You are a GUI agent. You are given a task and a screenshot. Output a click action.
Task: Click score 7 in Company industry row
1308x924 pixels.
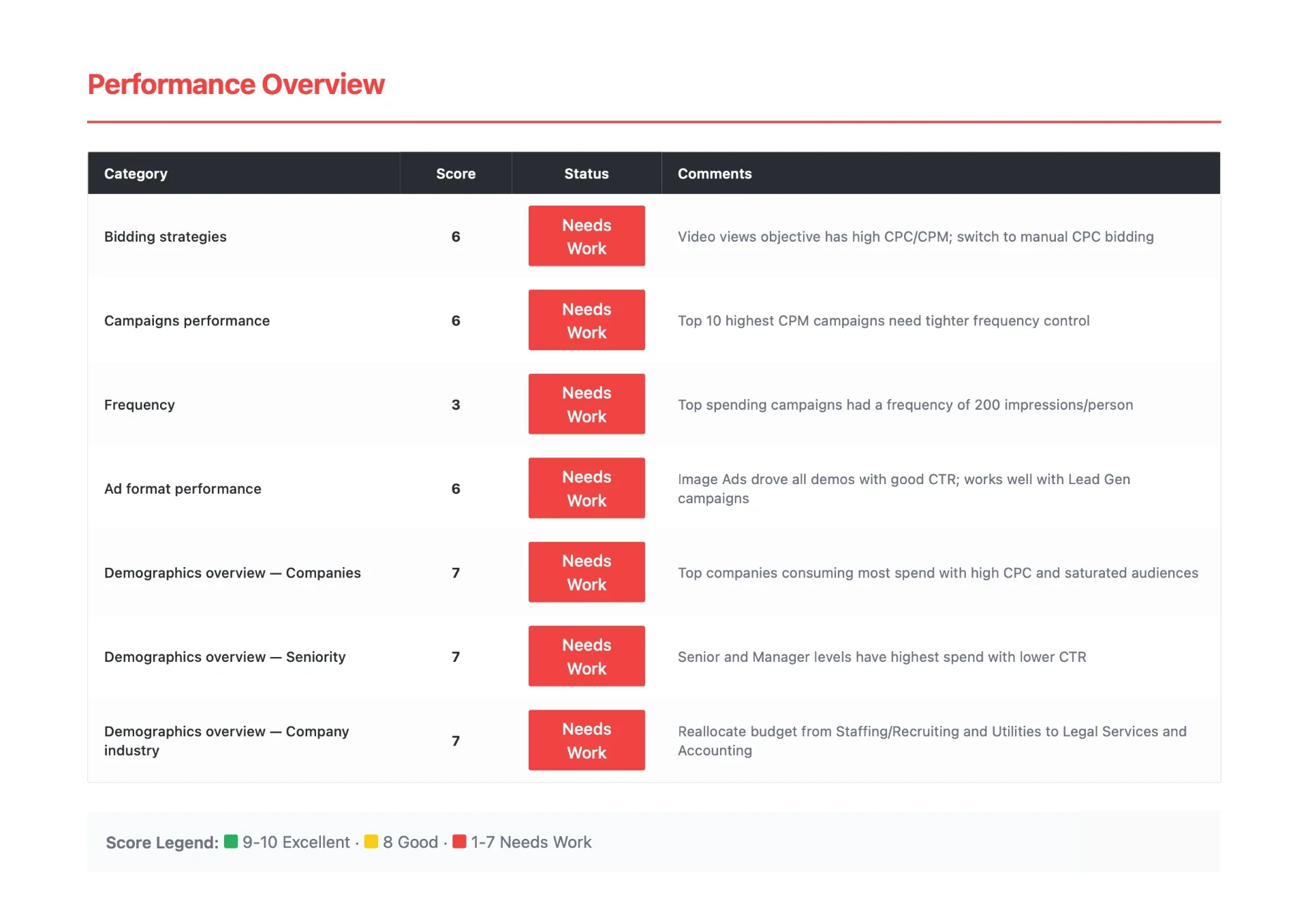(456, 741)
